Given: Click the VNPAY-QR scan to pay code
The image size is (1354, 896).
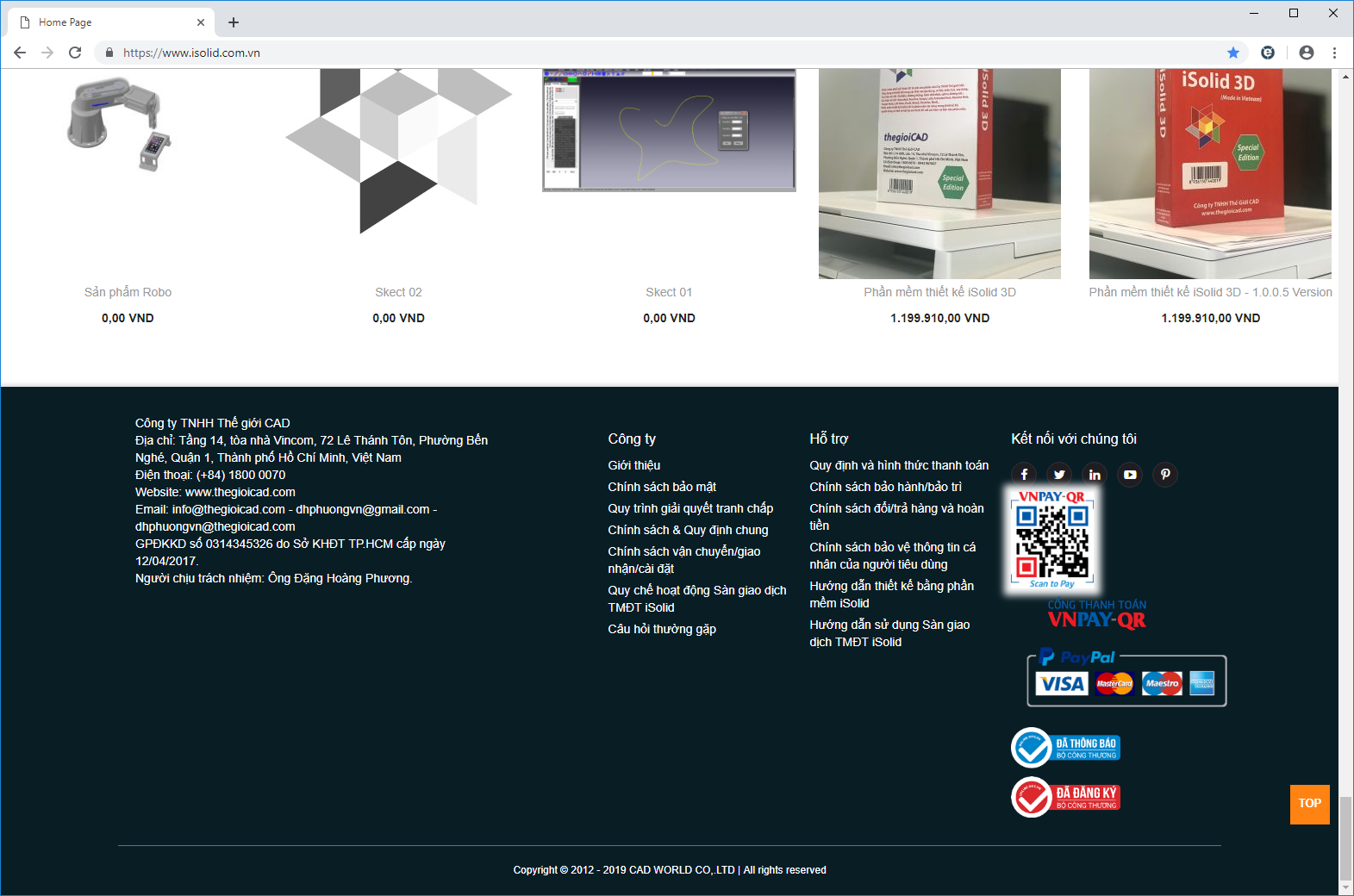Looking at the screenshot, I should (x=1051, y=540).
